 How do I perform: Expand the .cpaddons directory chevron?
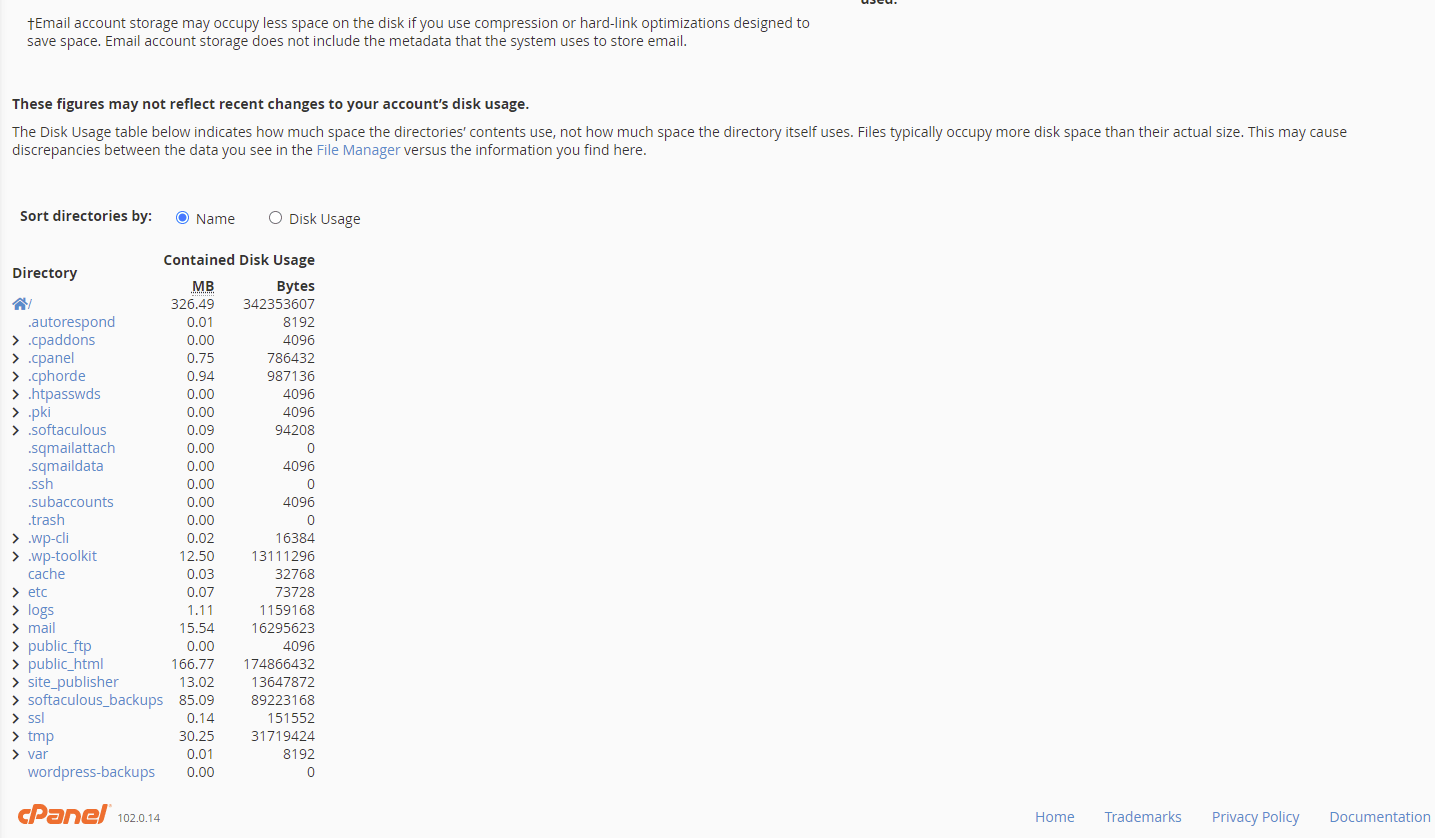point(16,340)
